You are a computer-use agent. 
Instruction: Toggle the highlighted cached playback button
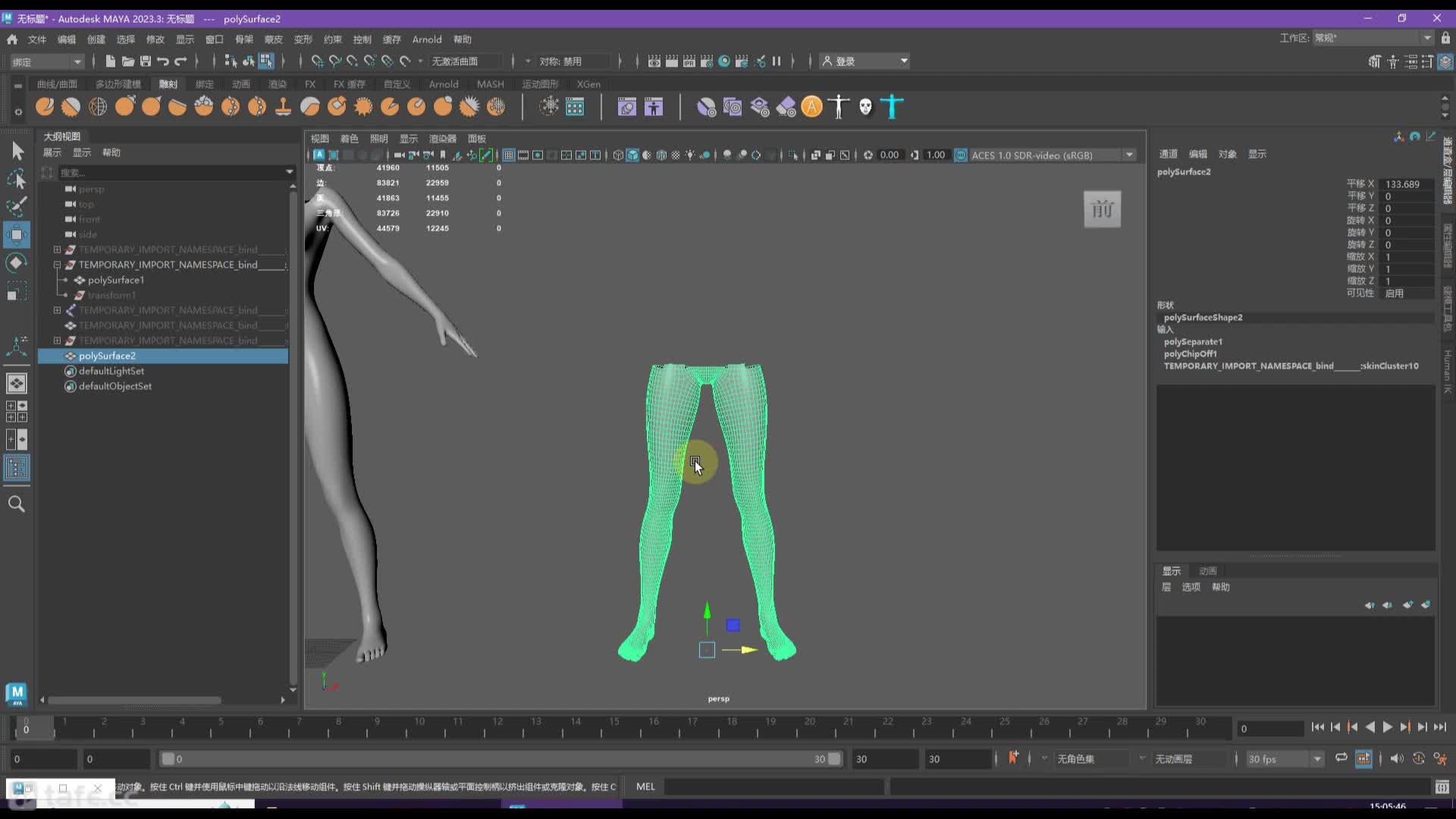pos(1363,758)
